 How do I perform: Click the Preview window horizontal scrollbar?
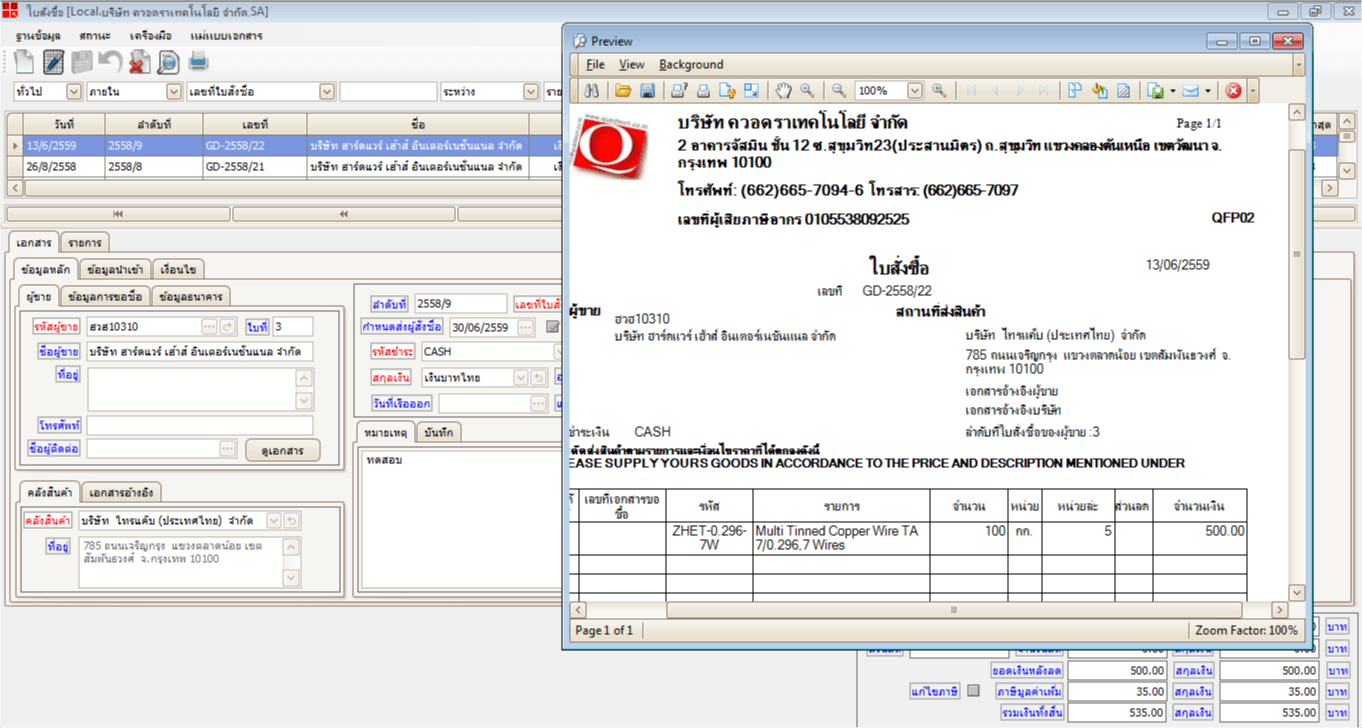953,610
